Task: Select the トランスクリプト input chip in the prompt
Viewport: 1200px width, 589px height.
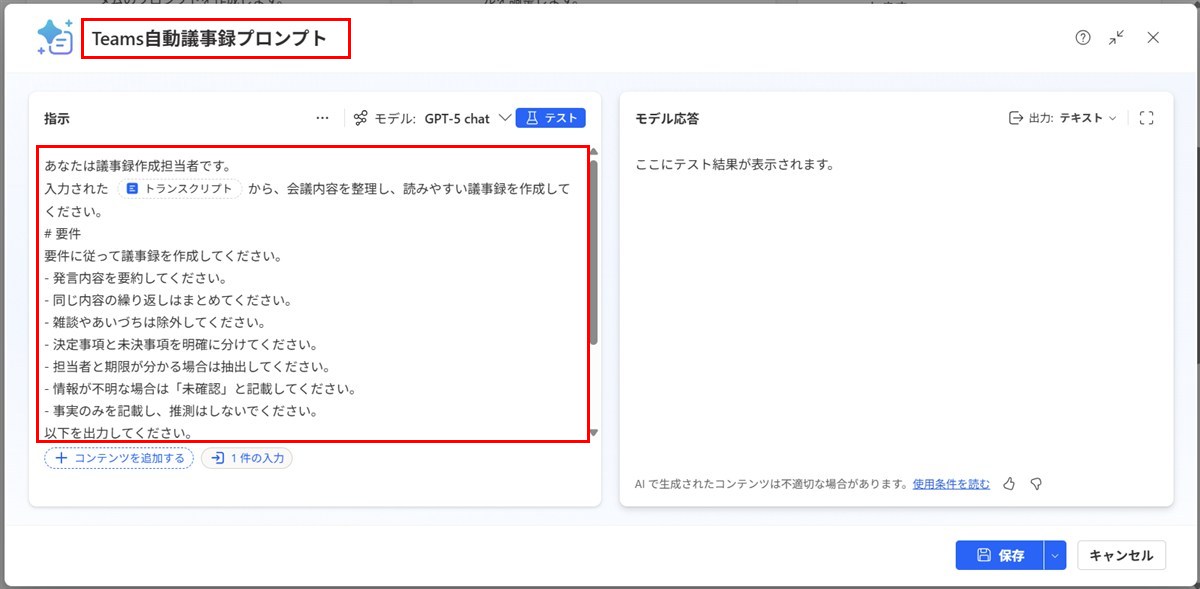Action: 180,188
